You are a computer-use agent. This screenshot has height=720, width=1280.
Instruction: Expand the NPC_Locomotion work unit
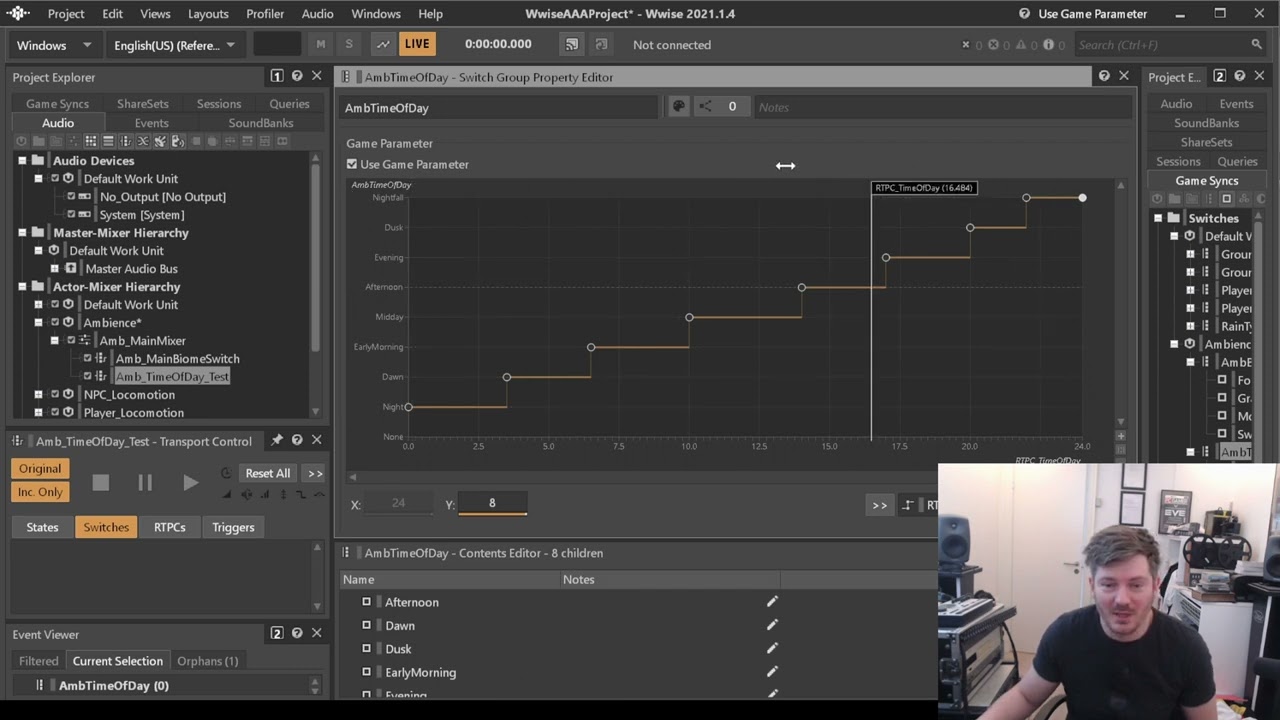point(38,395)
